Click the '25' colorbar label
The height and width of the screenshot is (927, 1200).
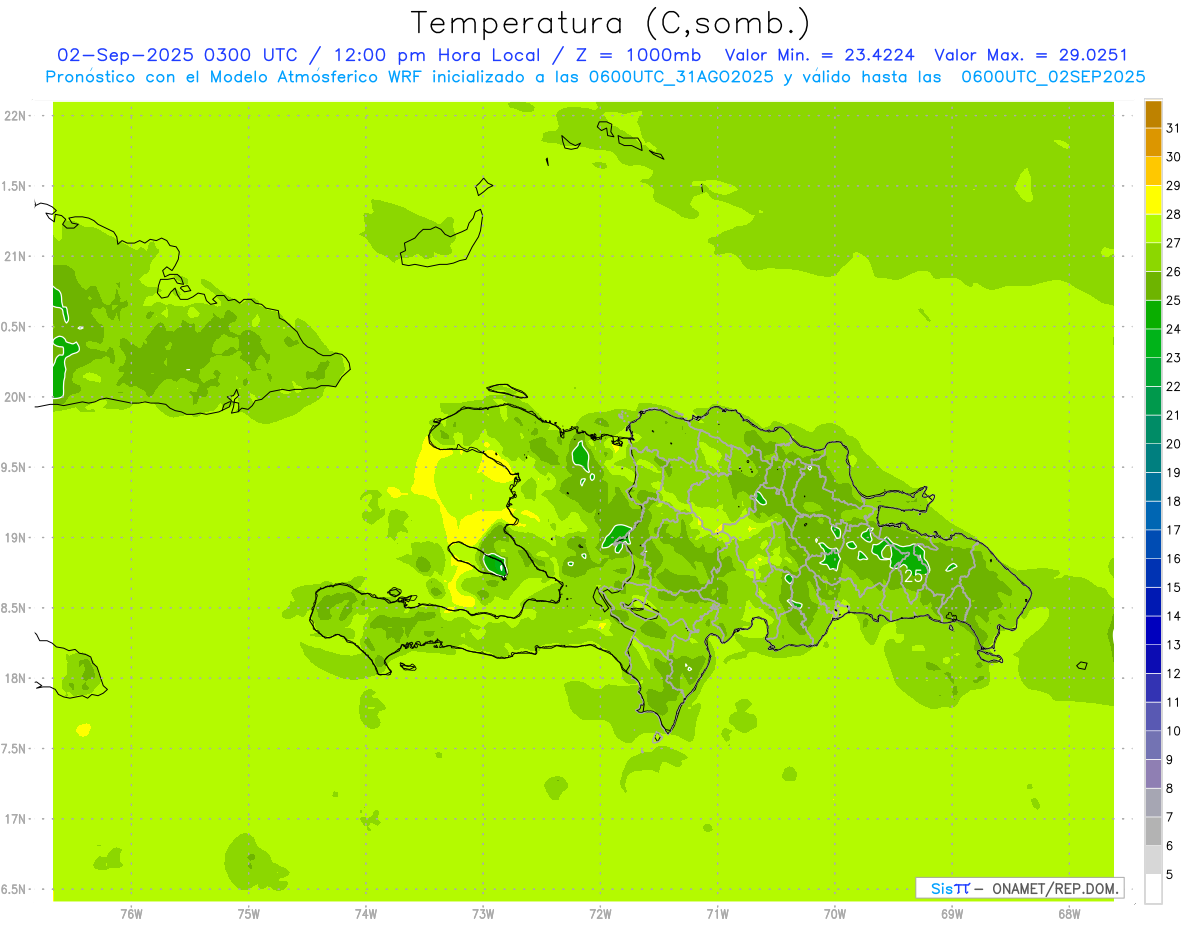pyautogui.click(x=1174, y=300)
